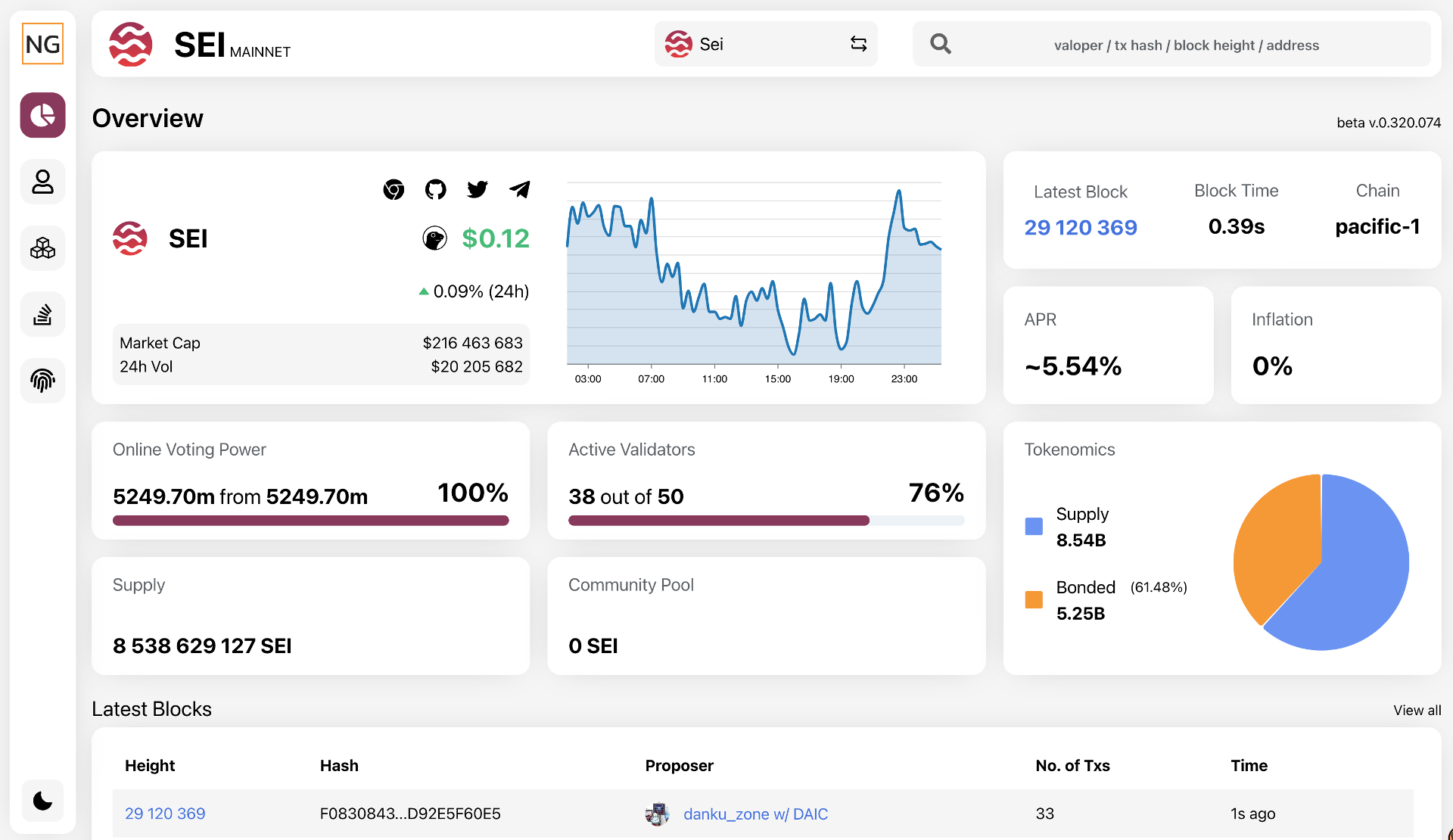Click the swap arrows icon in network selector

pos(858,44)
